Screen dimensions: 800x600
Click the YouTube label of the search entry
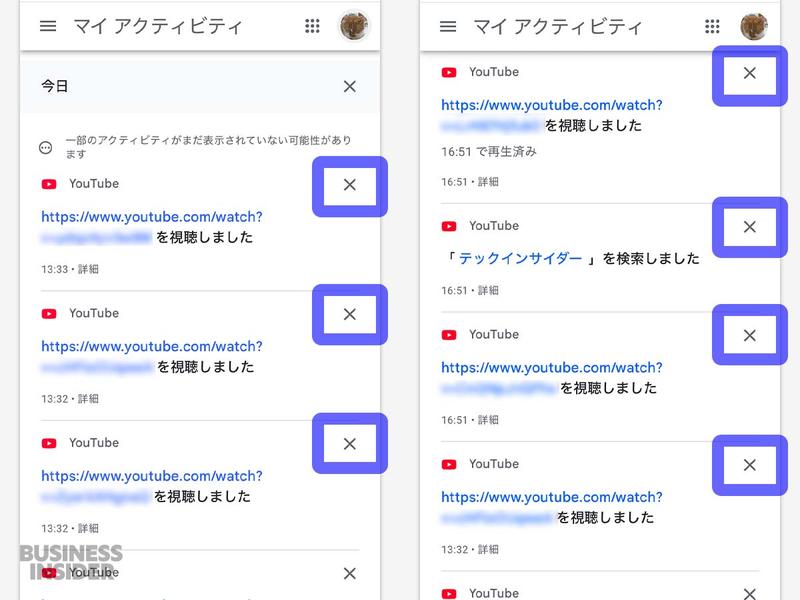coord(494,226)
